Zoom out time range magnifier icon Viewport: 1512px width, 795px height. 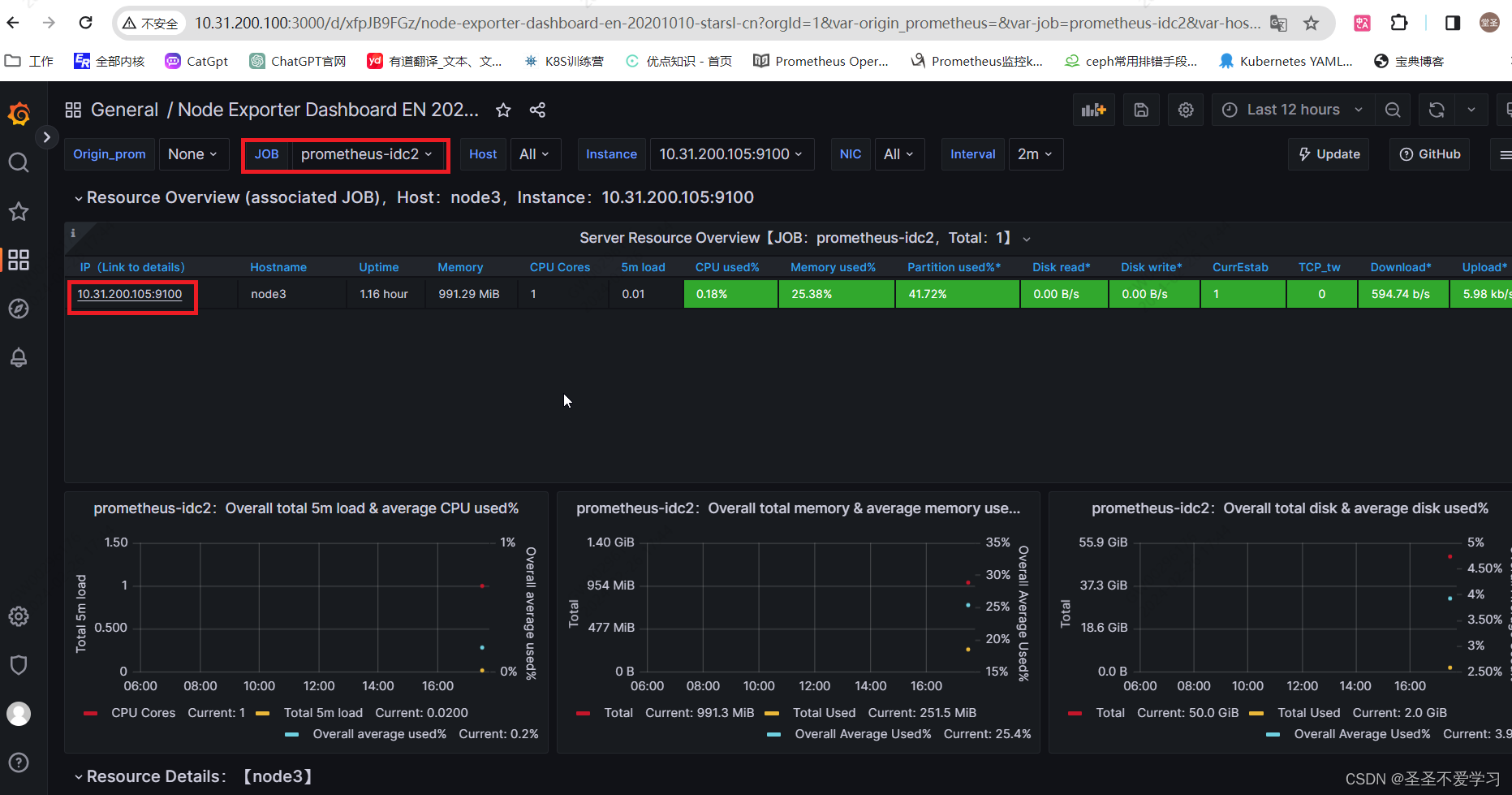[x=1393, y=110]
